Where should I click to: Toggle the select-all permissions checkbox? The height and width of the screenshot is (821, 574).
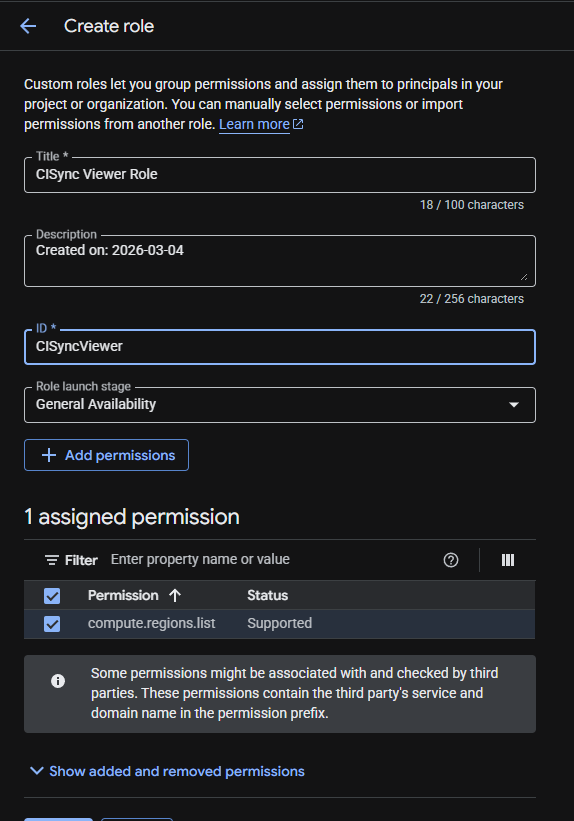(52, 596)
